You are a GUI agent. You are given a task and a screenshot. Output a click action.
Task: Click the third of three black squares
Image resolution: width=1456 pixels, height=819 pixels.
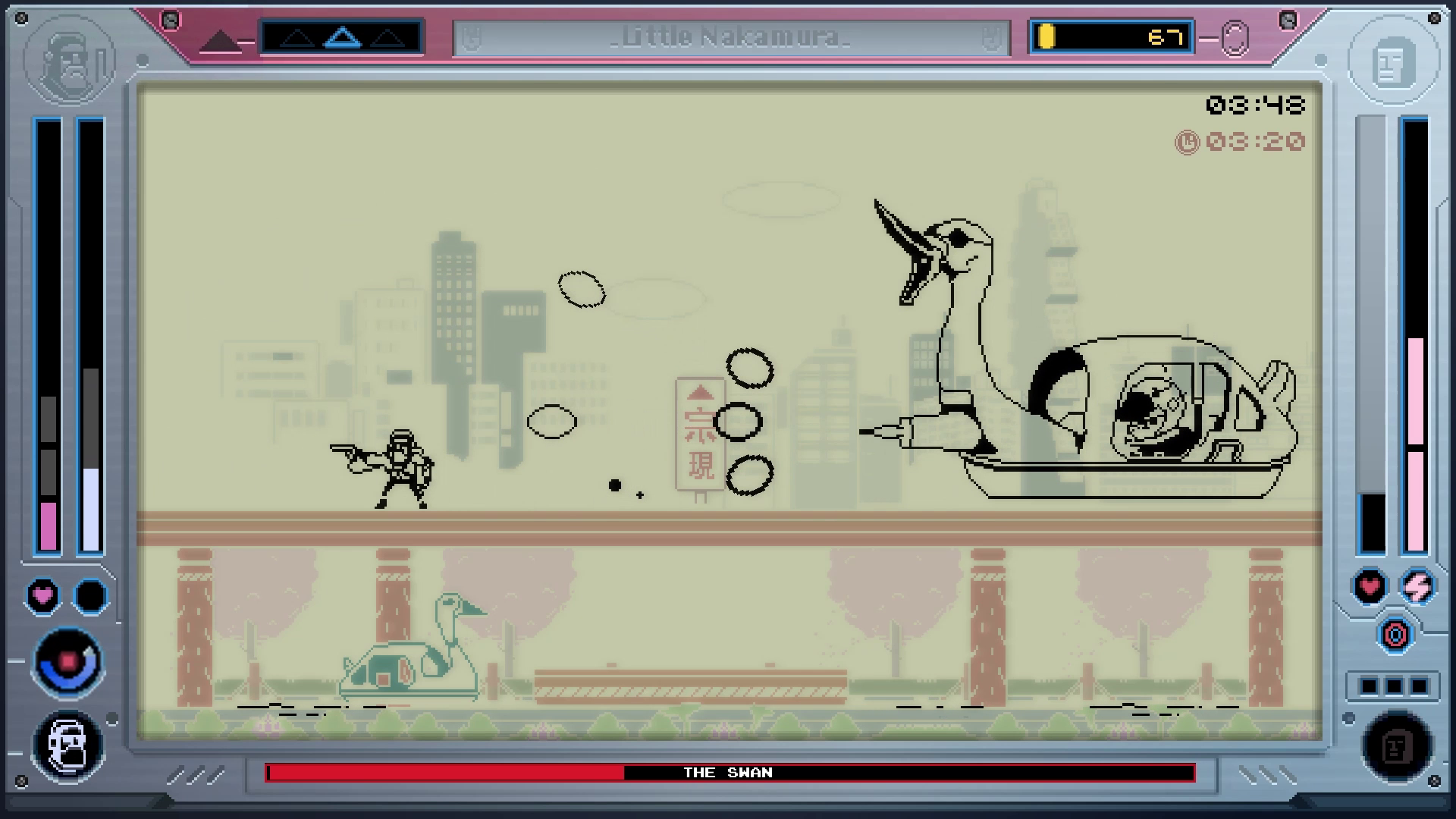(x=1419, y=686)
